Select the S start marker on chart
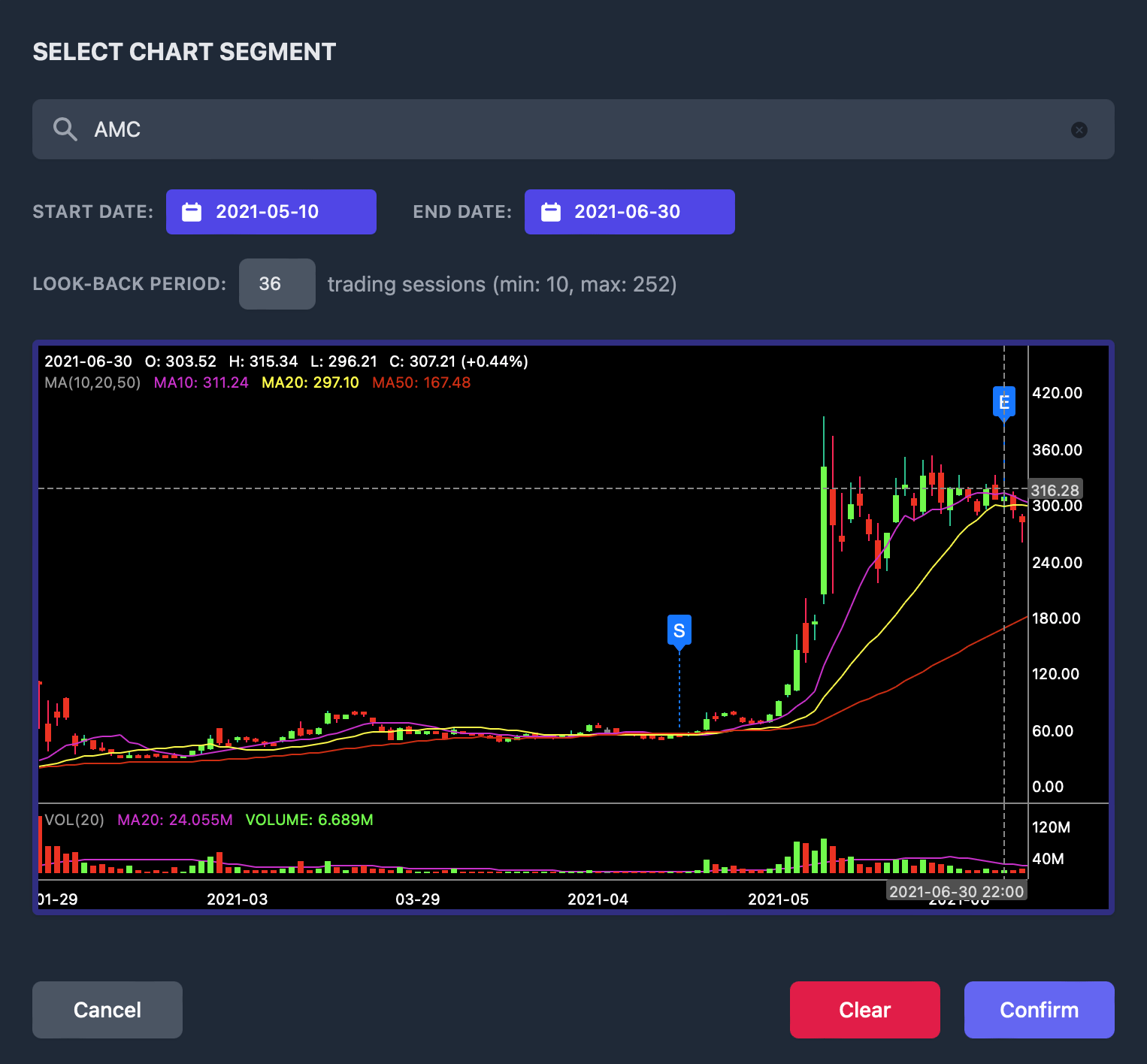The height and width of the screenshot is (1064, 1147). click(x=679, y=631)
